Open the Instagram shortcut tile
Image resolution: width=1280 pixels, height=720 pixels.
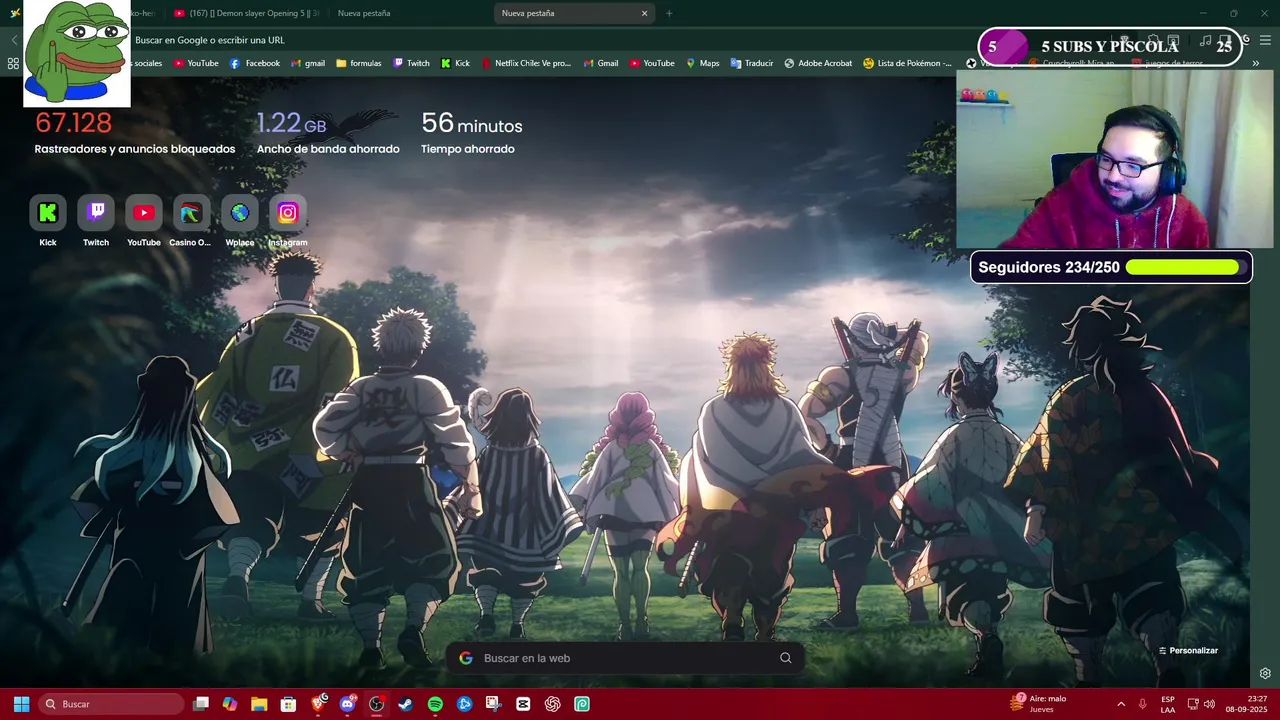click(288, 213)
